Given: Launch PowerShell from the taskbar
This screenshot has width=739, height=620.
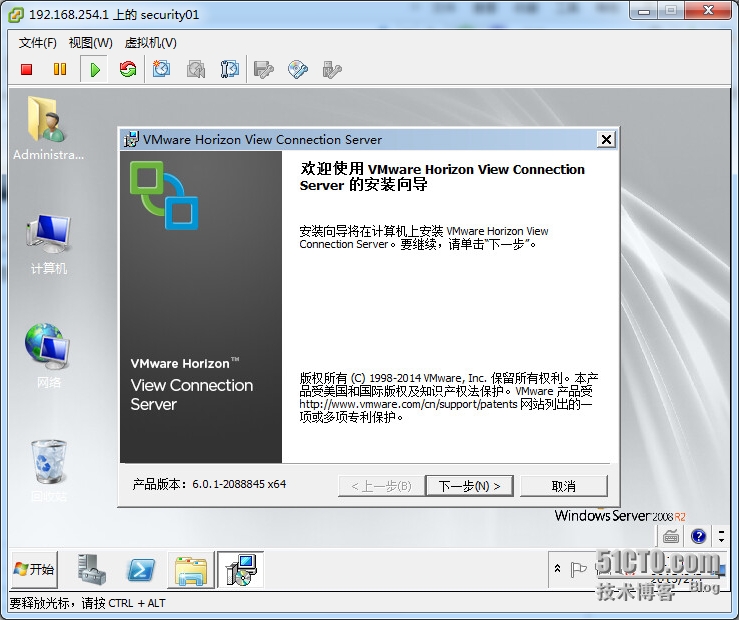Looking at the screenshot, I should click(x=141, y=570).
